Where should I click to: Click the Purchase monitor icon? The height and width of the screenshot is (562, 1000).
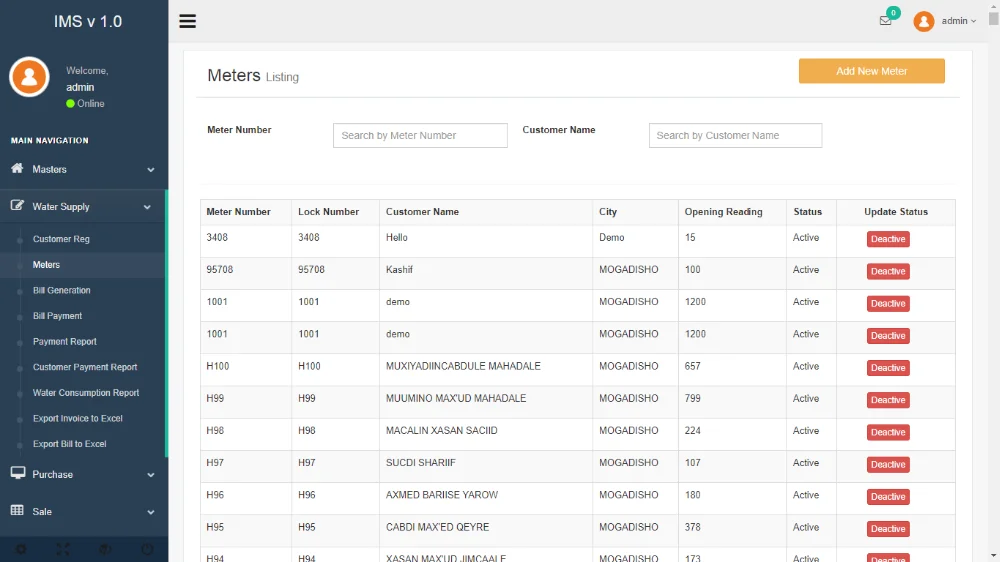tap(17, 474)
